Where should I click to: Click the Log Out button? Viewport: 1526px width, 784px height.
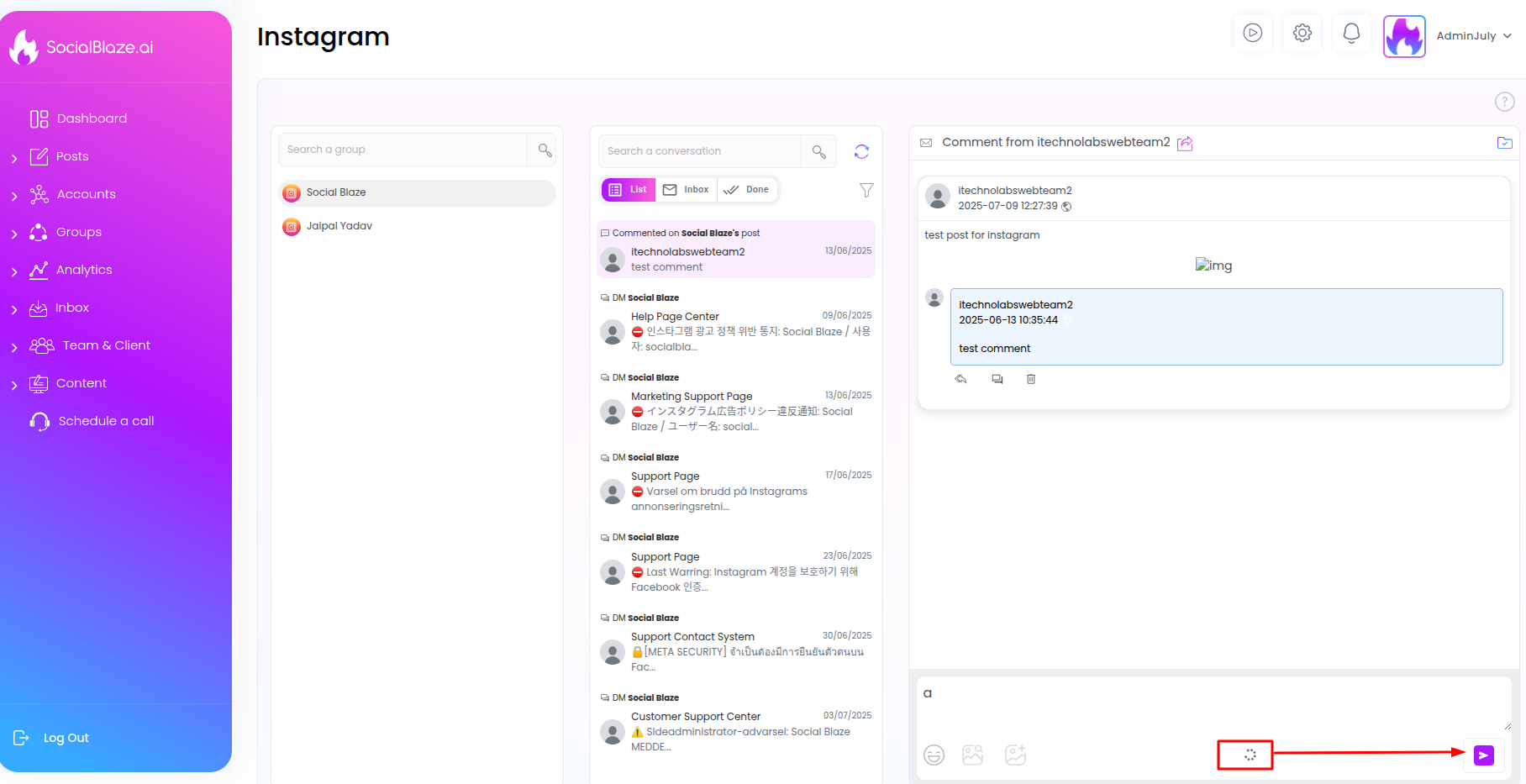pos(51,738)
